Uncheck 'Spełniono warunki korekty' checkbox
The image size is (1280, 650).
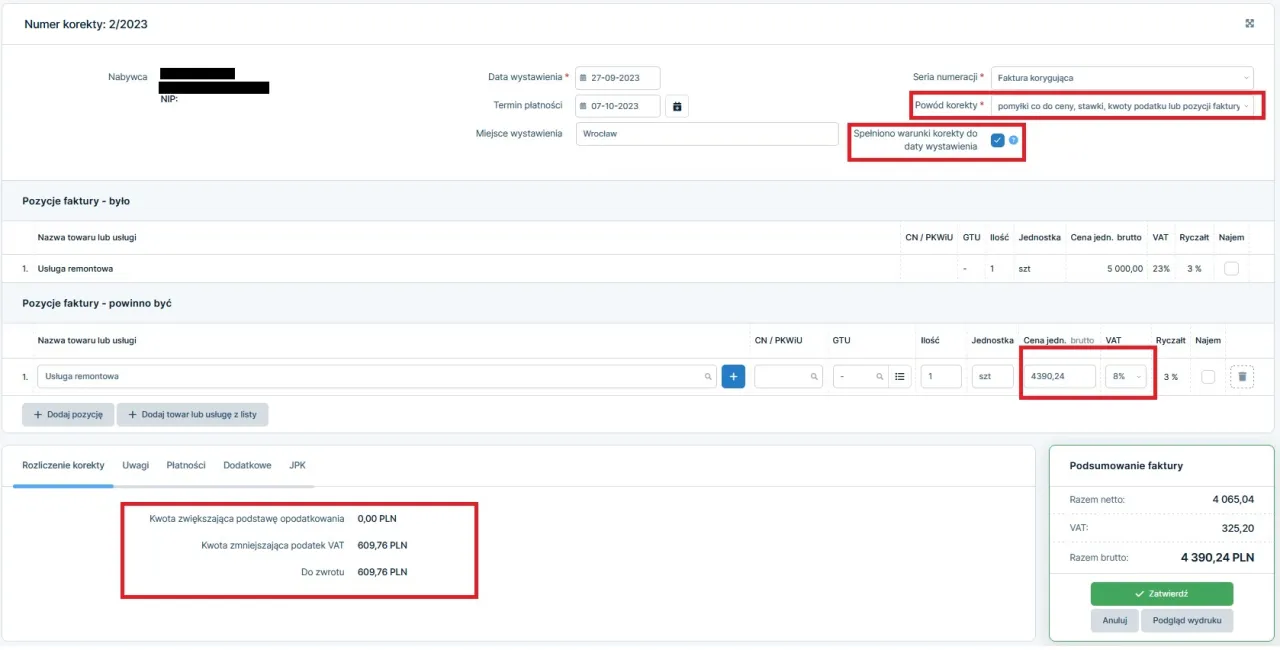pos(997,140)
